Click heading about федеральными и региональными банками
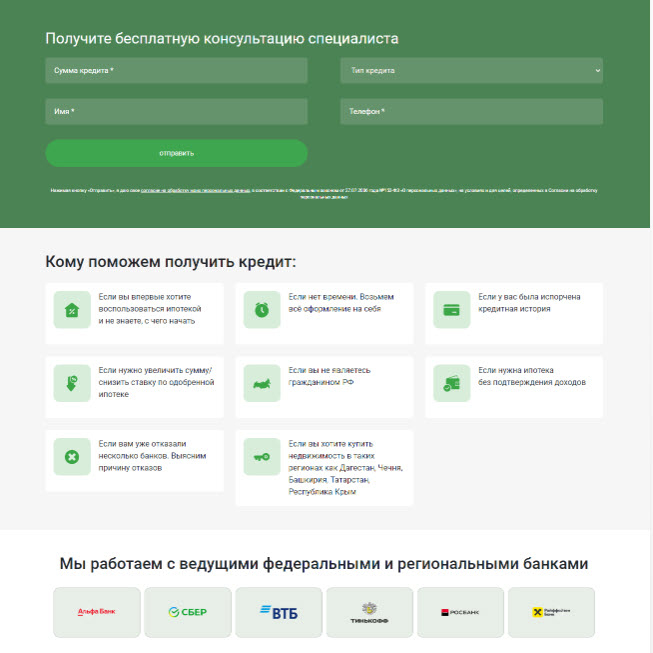 coord(324,564)
